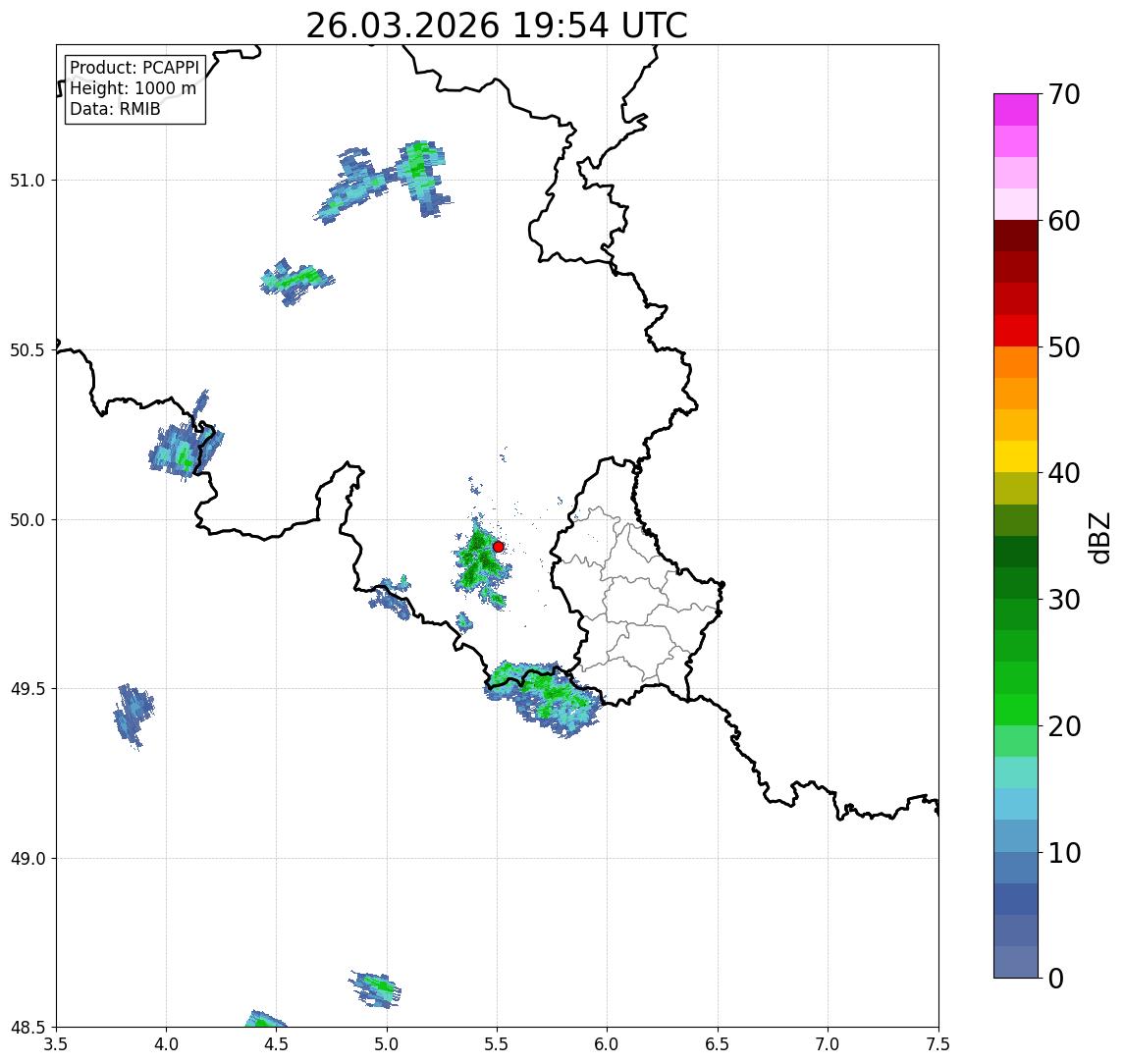Click the 'Product: PCAPPI' legend line
Screen dimensions: 1124x1064
(134, 68)
